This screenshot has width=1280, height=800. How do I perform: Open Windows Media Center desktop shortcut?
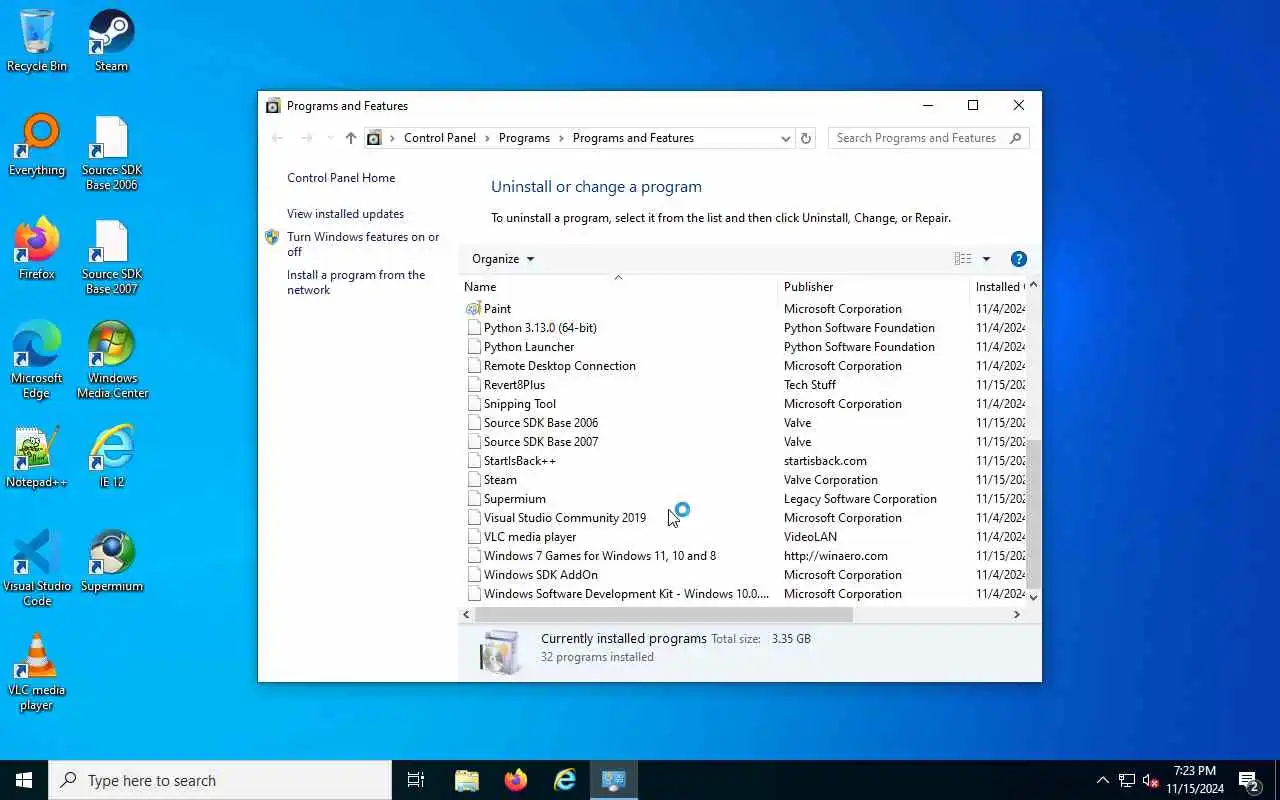pyautogui.click(x=111, y=361)
